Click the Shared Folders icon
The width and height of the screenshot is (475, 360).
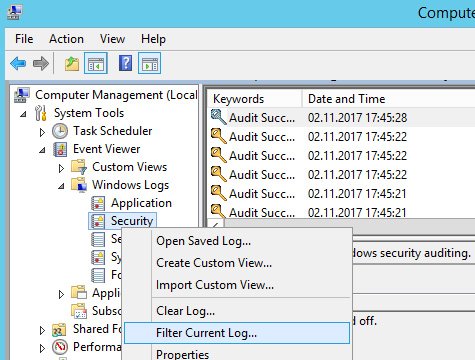pyautogui.click(x=59, y=329)
